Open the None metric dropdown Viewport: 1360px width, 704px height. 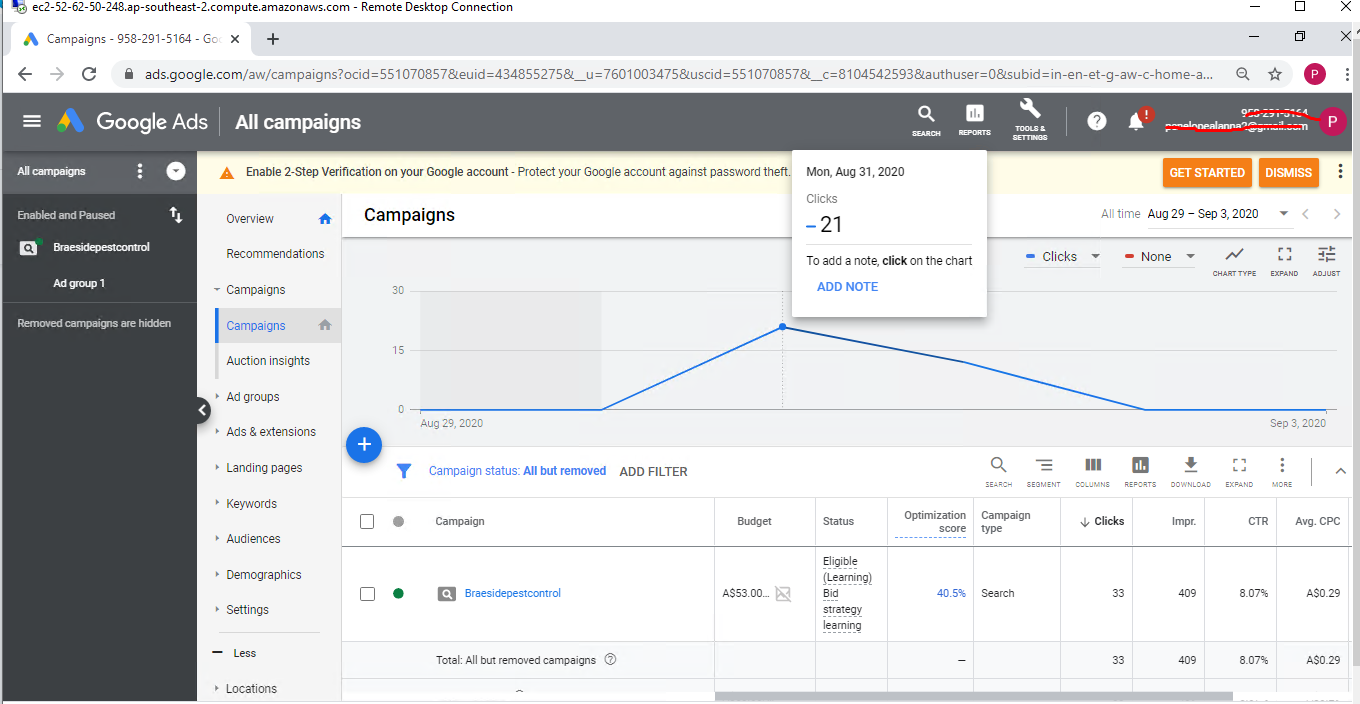(x=1159, y=256)
